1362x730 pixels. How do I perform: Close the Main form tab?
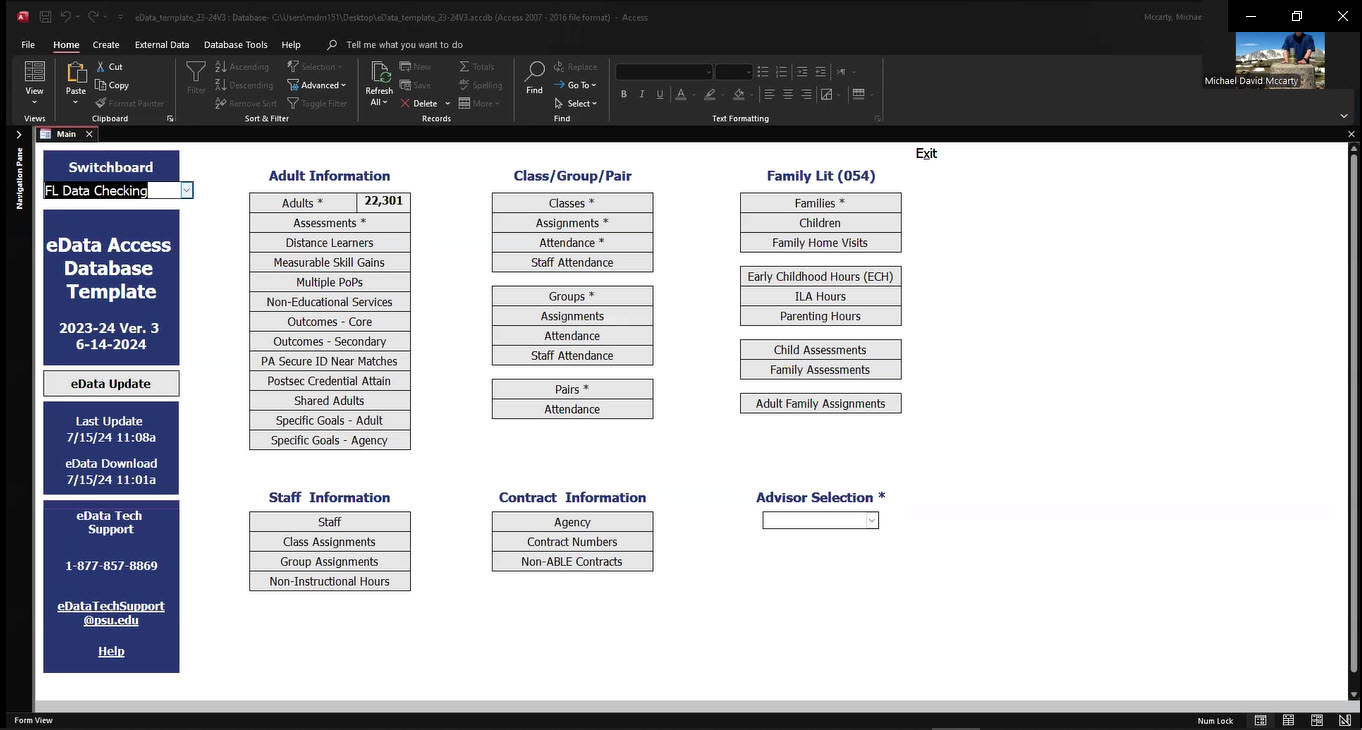click(89, 134)
